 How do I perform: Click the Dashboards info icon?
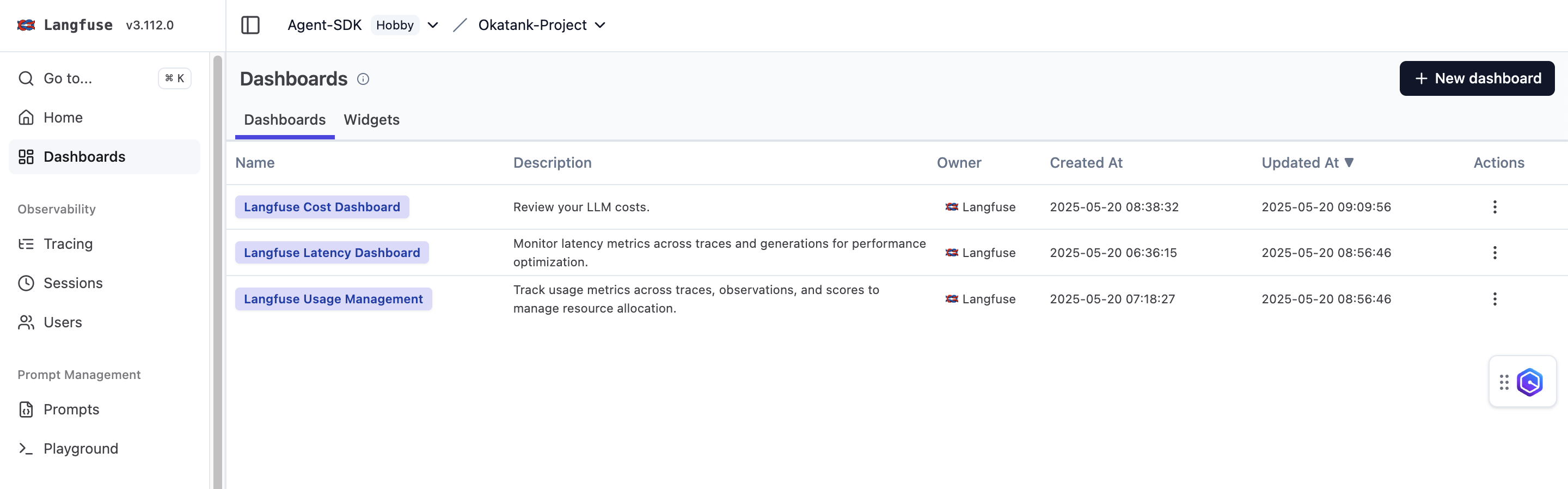(363, 79)
